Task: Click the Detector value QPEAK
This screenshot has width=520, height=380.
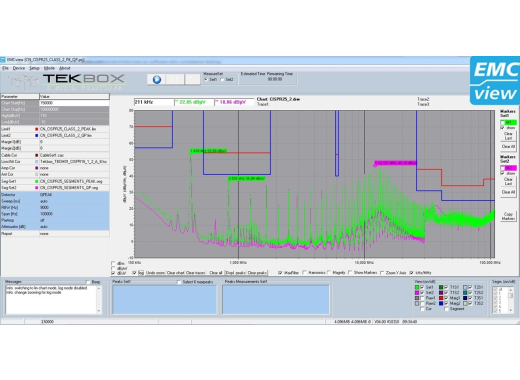Action: tap(74, 194)
